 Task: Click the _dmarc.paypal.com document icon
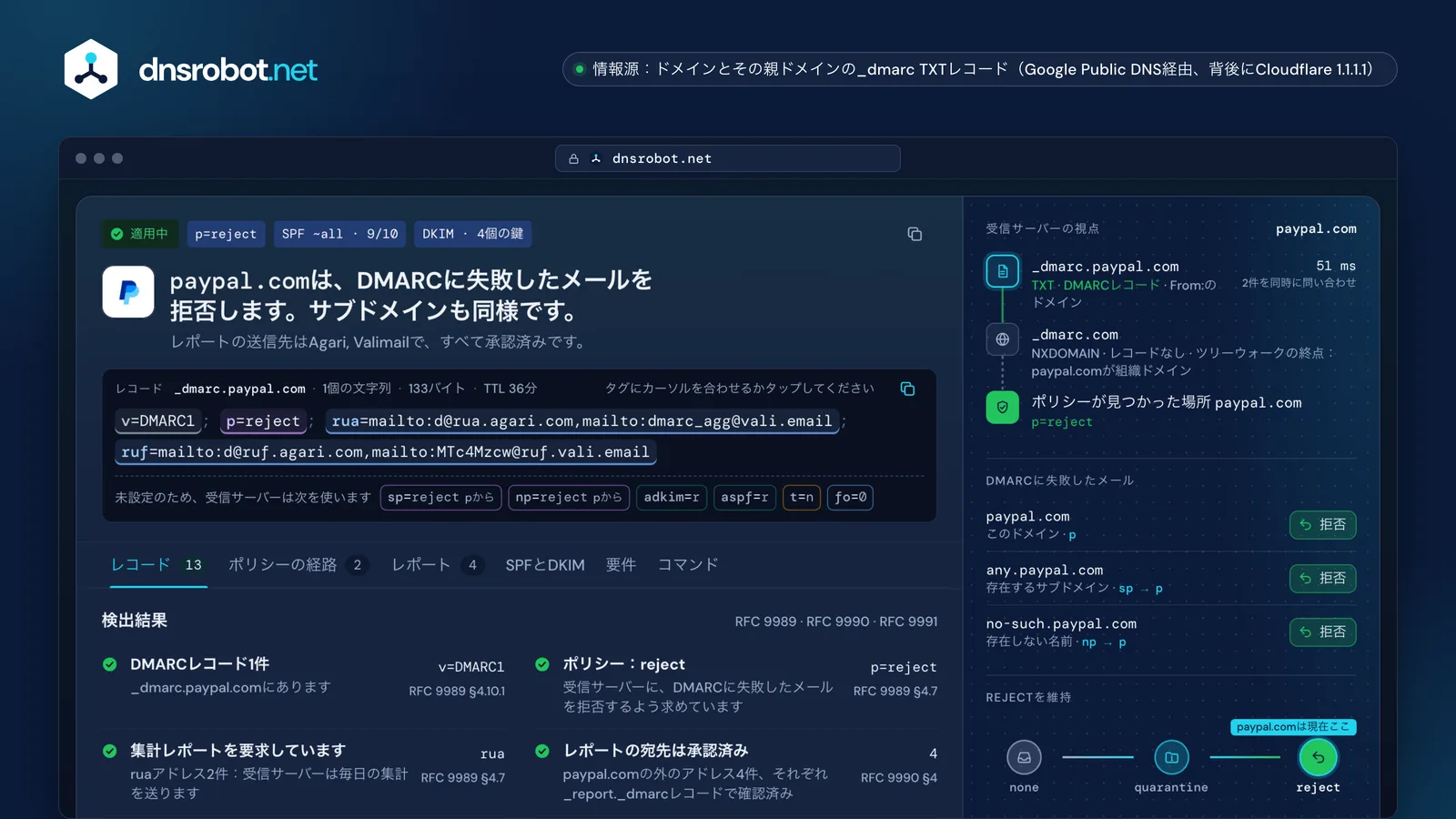pos(1002,271)
